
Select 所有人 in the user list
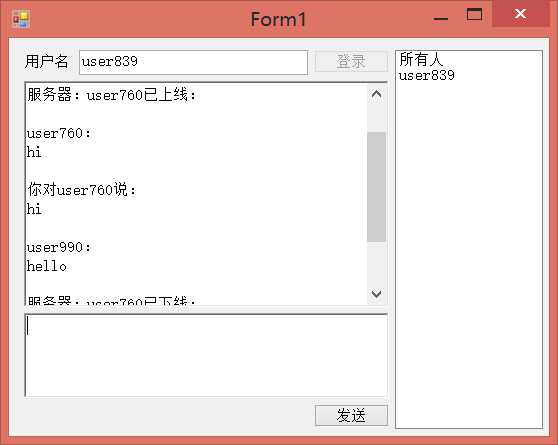click(421, 59)
